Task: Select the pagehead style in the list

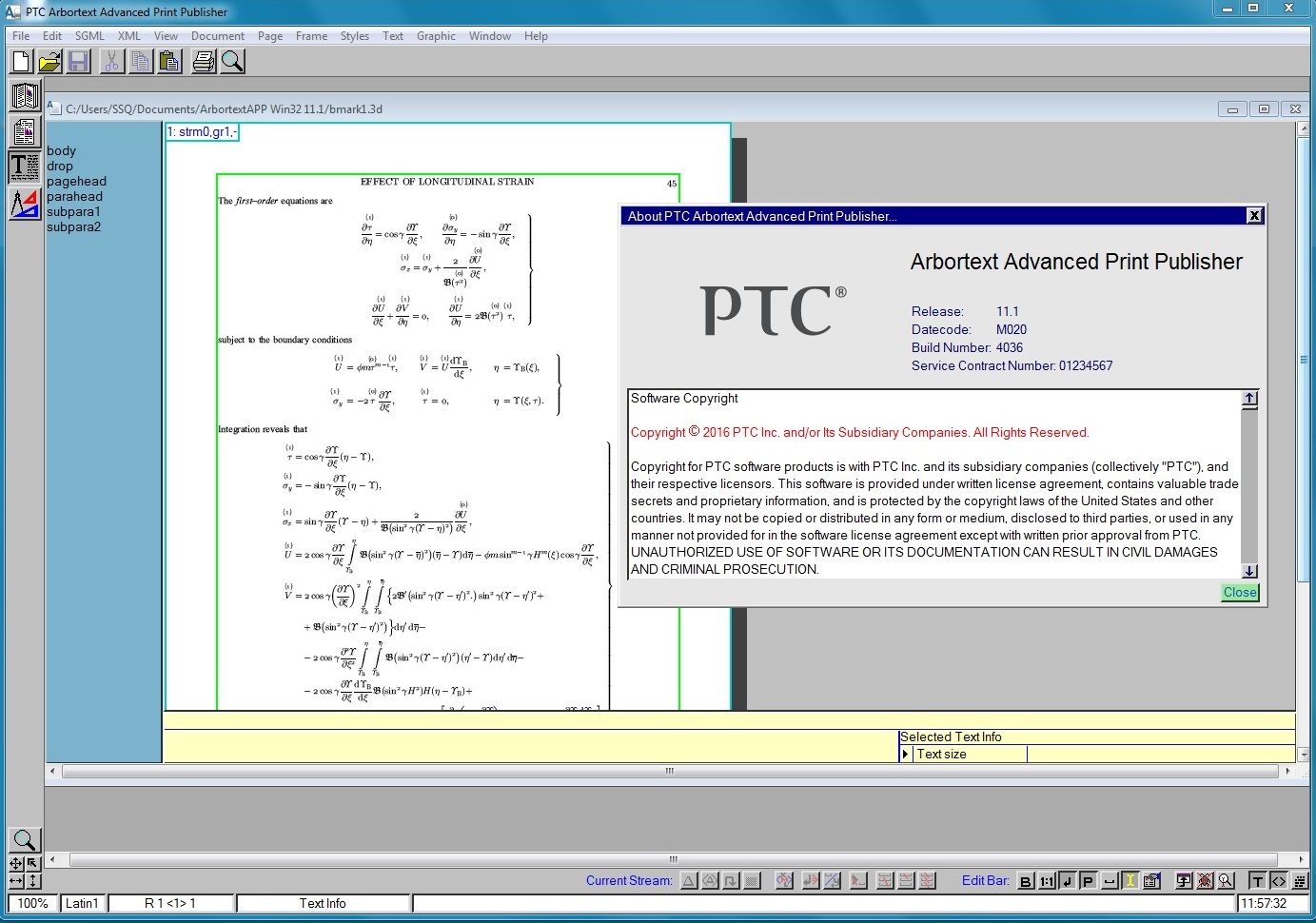Action: tap(76, 182)
